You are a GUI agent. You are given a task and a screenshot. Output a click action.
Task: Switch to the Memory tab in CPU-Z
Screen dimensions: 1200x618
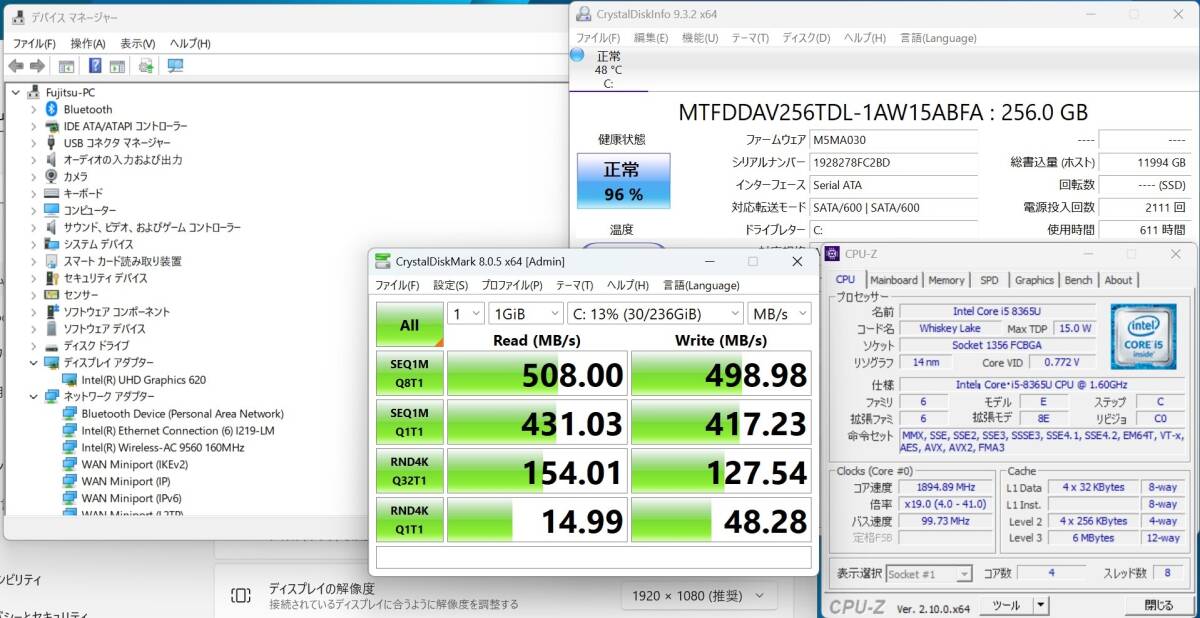coord(946,280)
